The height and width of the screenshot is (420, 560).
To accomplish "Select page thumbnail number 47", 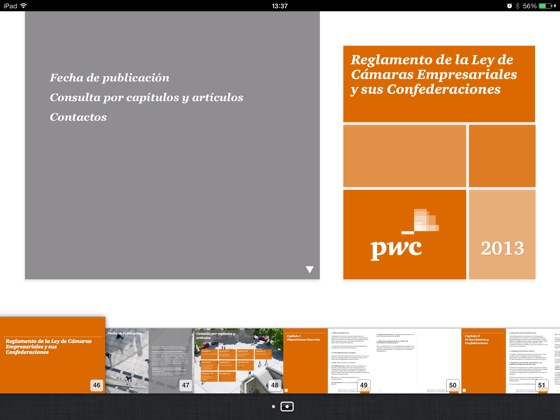I will pos(149,361).
